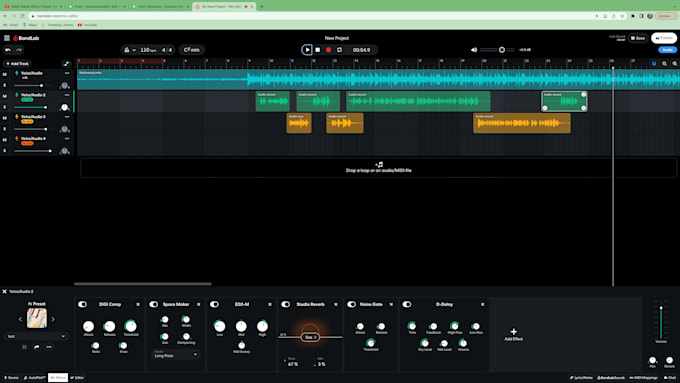Image resolution: width=680 pixels, height=383 pixels.
Task: Go to next Fx preset
Action: click(53, 319)
